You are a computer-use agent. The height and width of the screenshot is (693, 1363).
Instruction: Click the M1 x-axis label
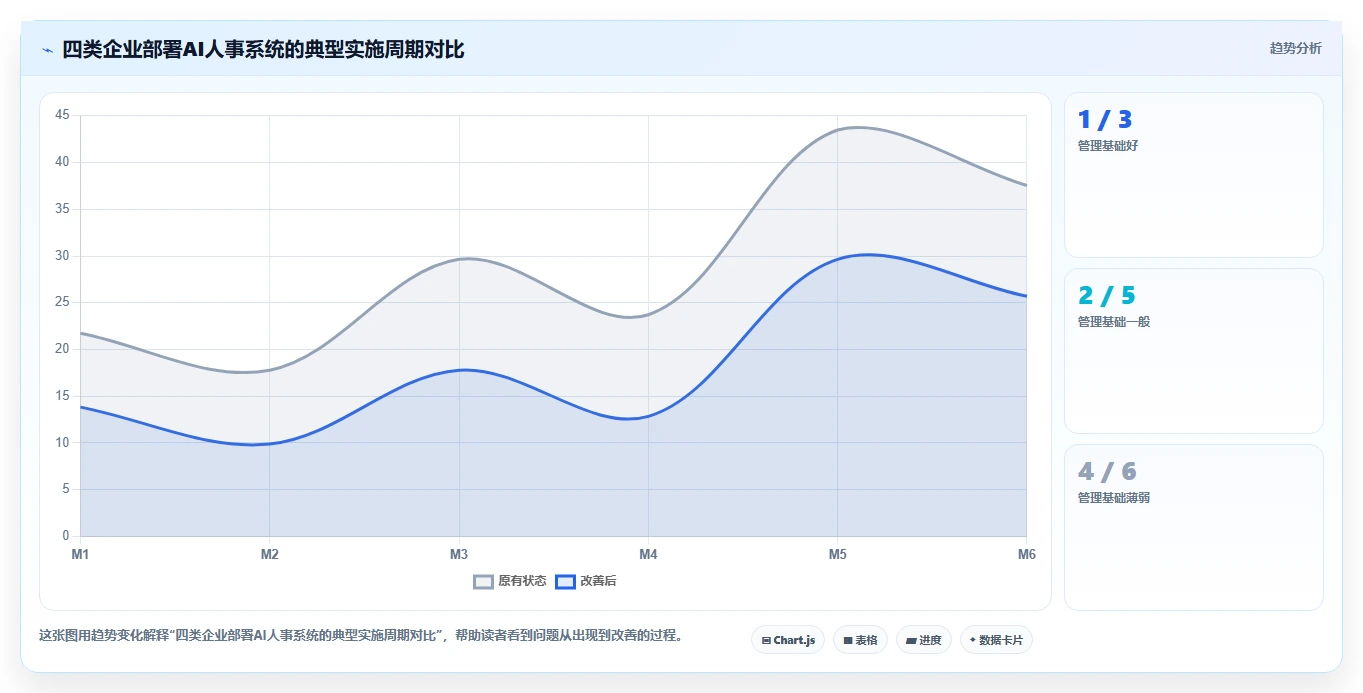[x=80, y=553]
